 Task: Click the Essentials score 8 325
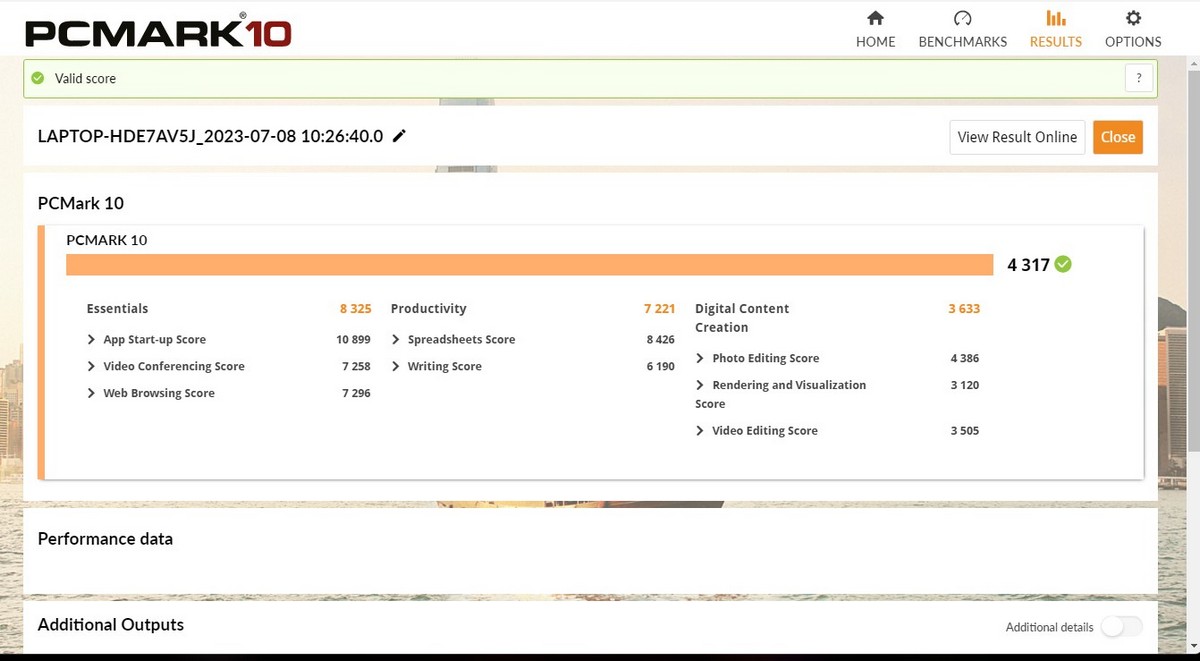point(355,309)
